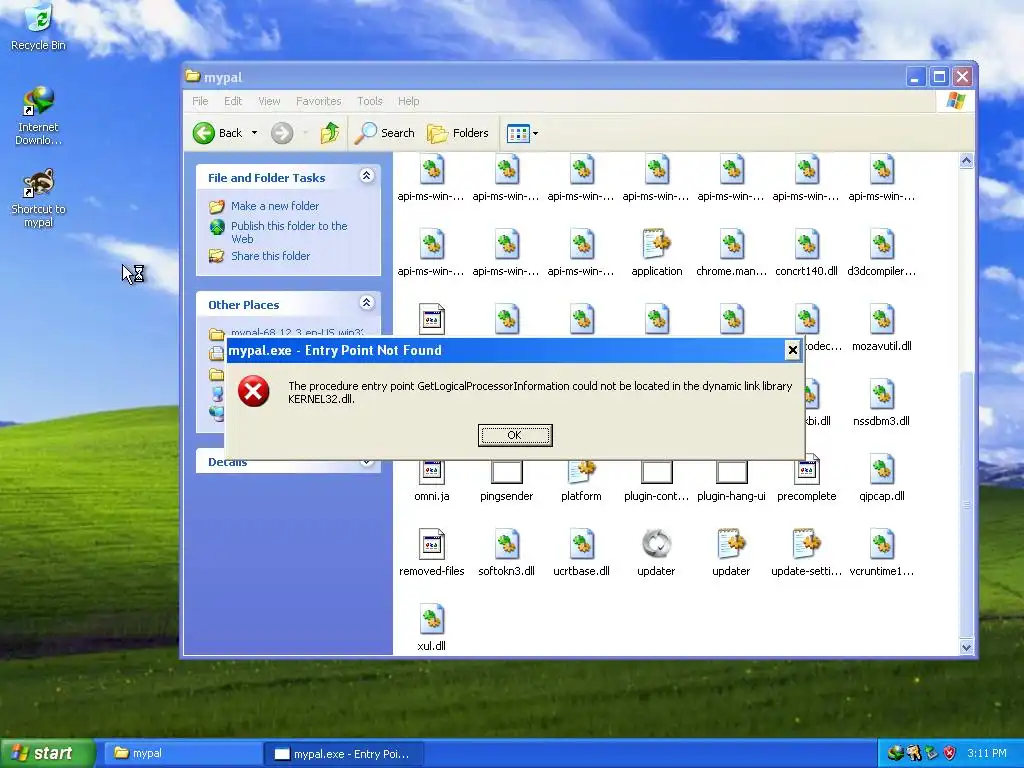
Task: Open the View menu
Action: point(269,101)
